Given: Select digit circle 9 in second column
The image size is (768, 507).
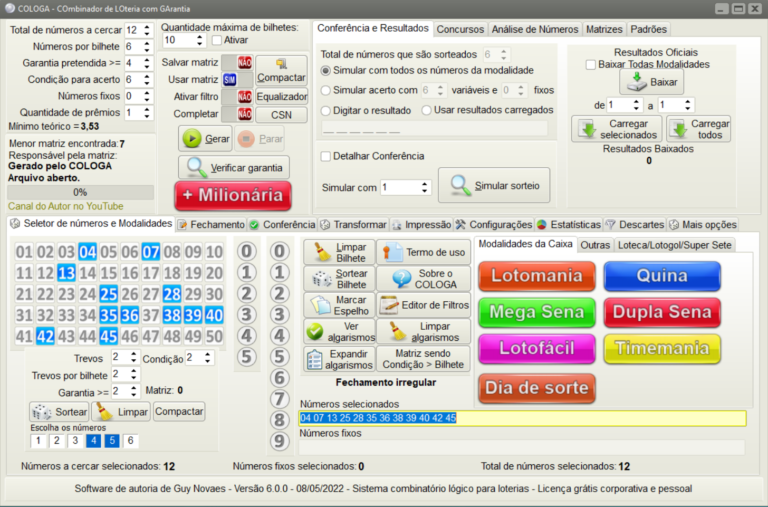Looking at the screenshot, I should (279, 441).
